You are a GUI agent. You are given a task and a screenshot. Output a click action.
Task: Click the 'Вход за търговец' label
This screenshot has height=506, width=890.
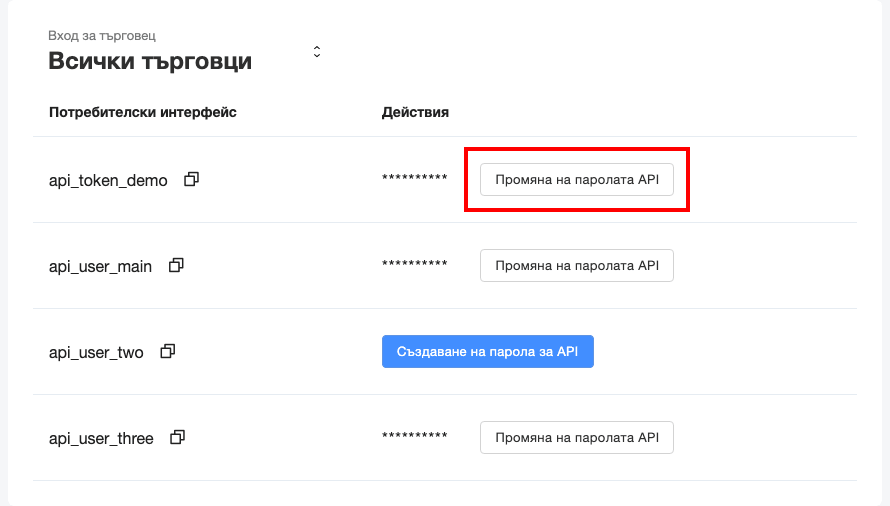click(x=102, y=36)
